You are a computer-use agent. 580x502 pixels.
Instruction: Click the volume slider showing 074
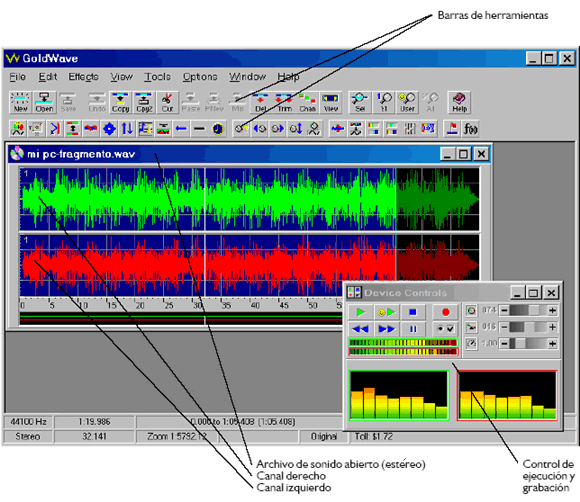click(528, 310)
